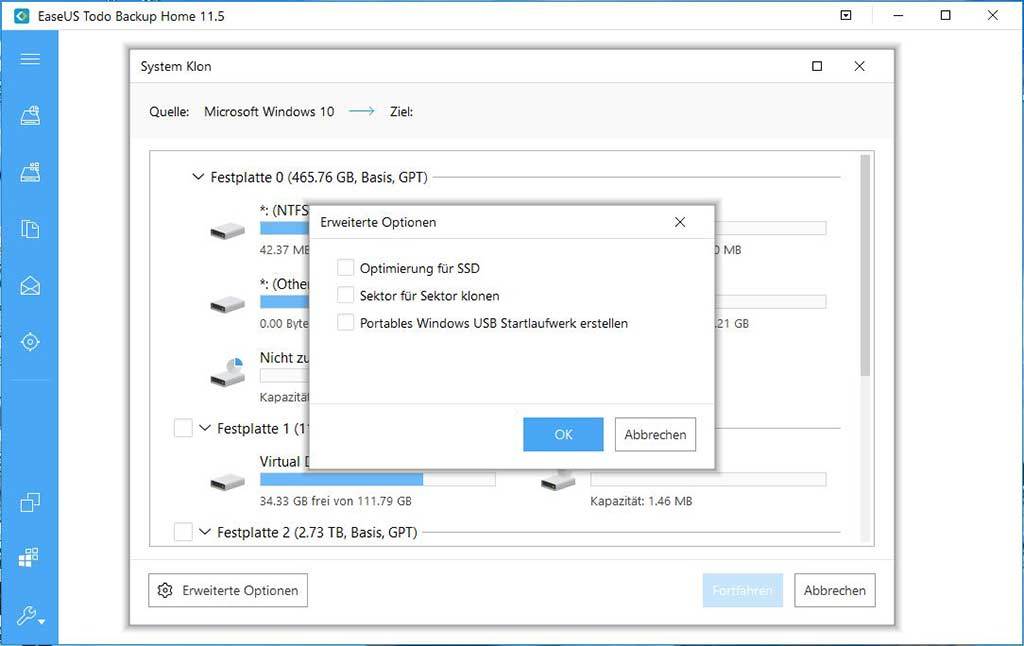This screenshot has width=1024, height=646.
Task: Click the Disk/Partition Backup sidebar icon
Action: point(30,116)
